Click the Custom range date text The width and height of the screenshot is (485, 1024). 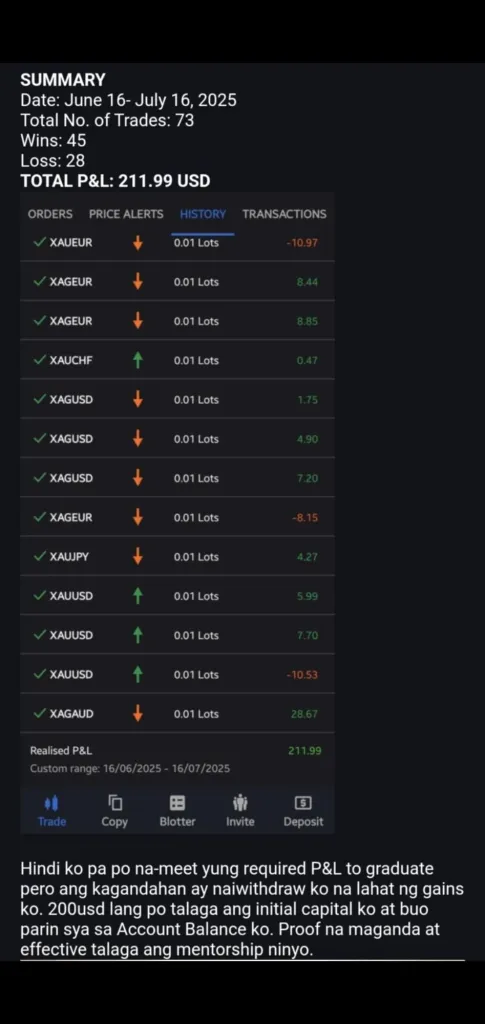coord(130,769)
